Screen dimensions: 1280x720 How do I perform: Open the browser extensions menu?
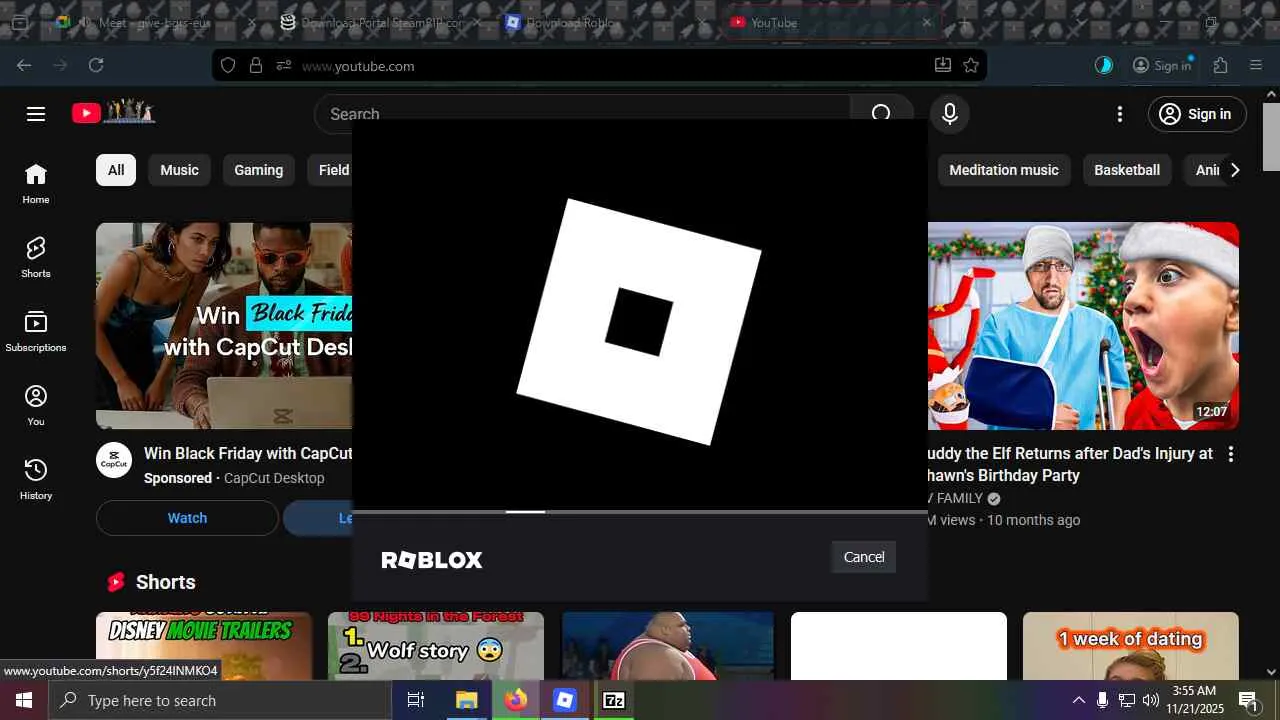point(1220,65)
